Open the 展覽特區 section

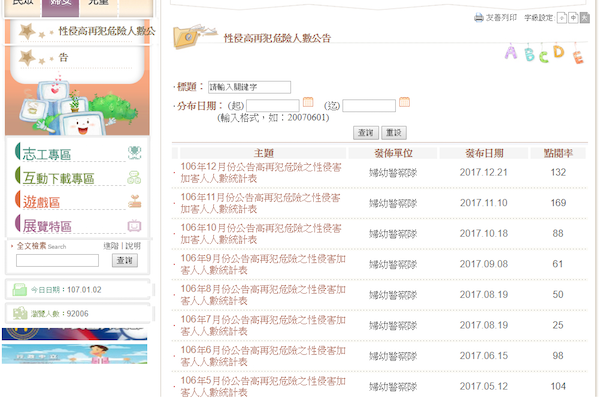point(47,226)
